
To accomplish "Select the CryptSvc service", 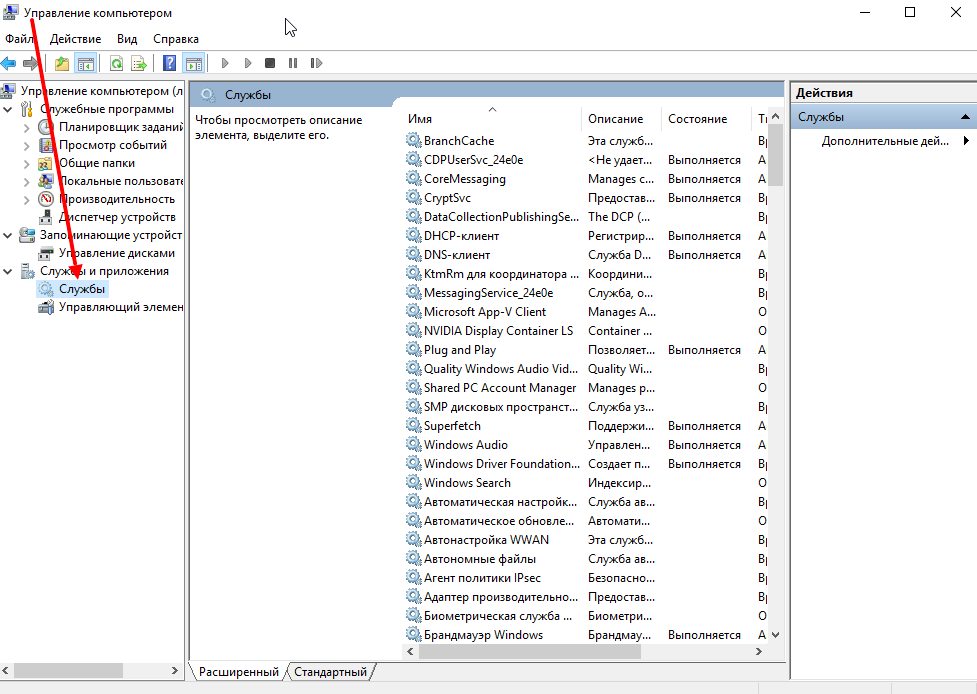I will [x=447, y=198].
